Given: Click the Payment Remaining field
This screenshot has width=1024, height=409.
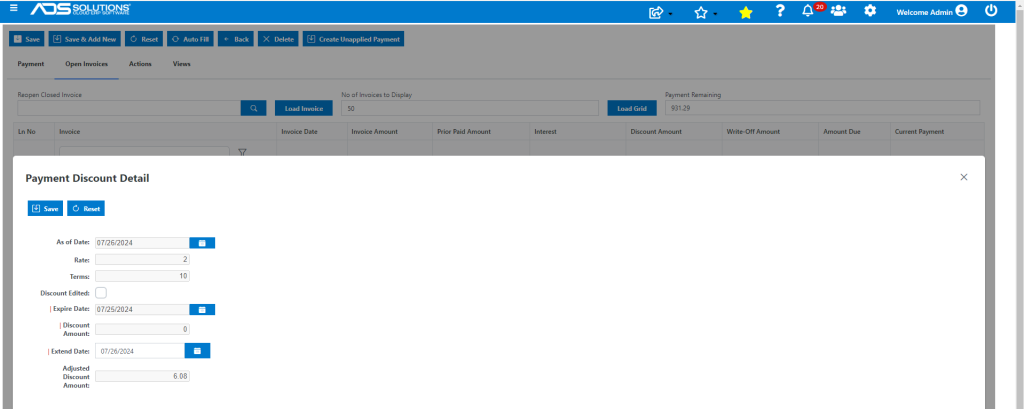Looking at the screenshot, I should click(823, 108).
